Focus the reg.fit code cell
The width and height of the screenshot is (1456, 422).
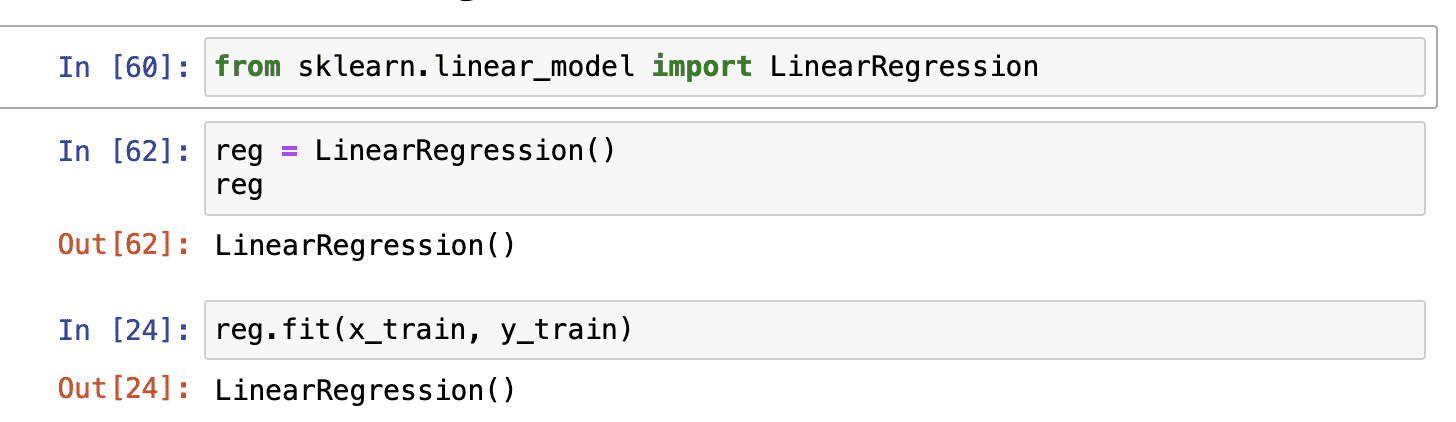(x=1000, y=329)
